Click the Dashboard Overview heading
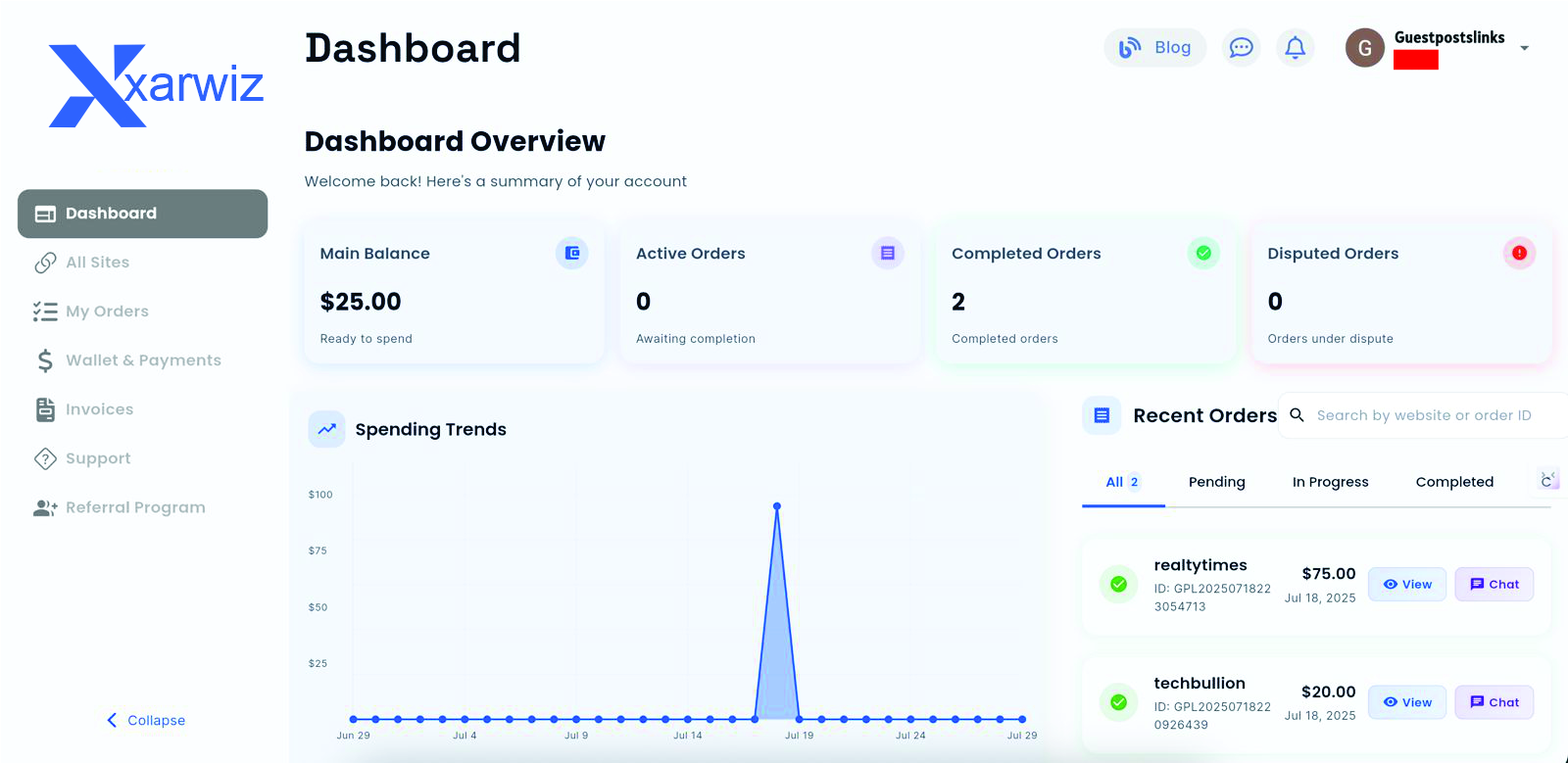 point(455,141)
